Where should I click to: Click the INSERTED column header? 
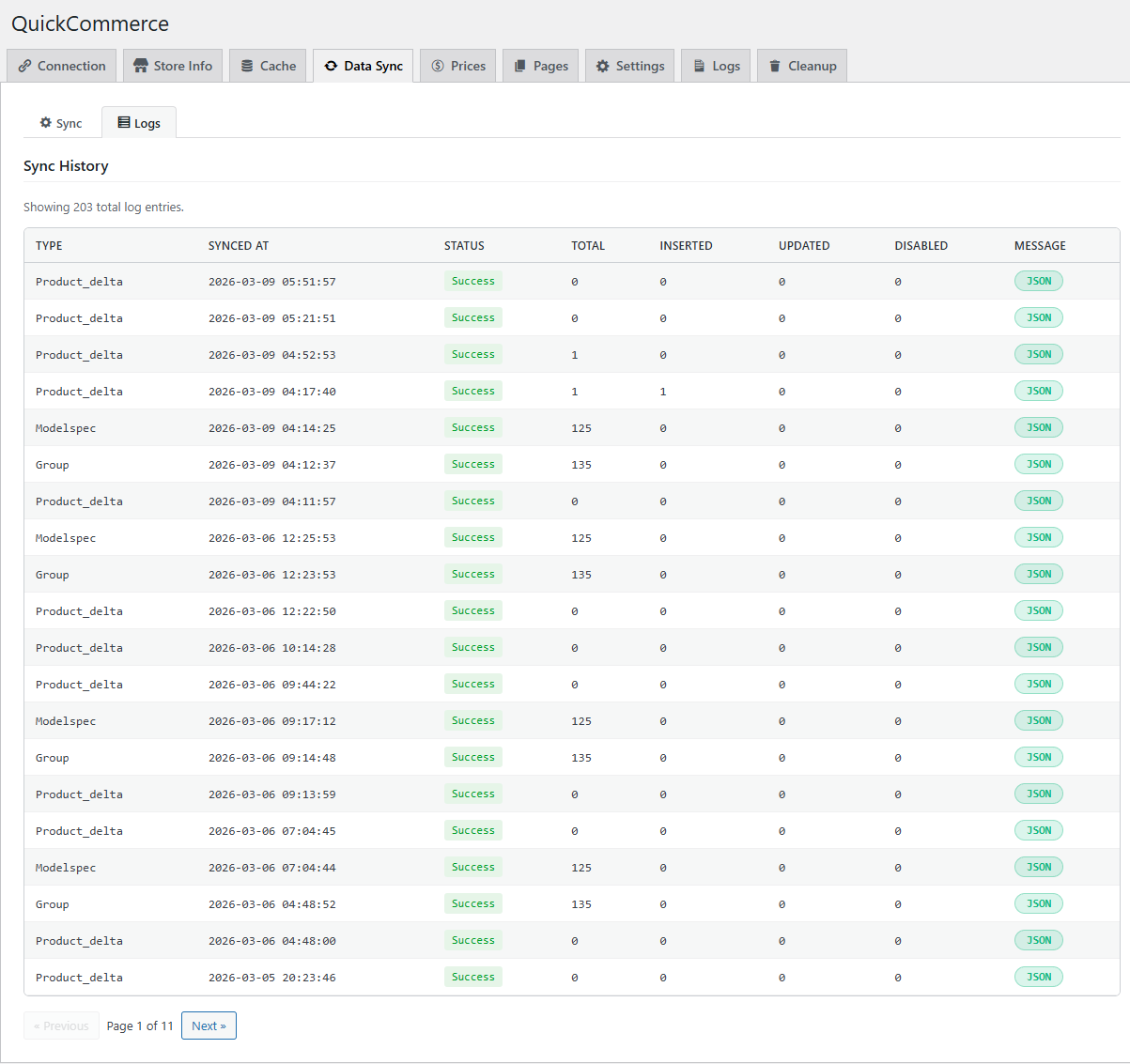pos(686,246)
